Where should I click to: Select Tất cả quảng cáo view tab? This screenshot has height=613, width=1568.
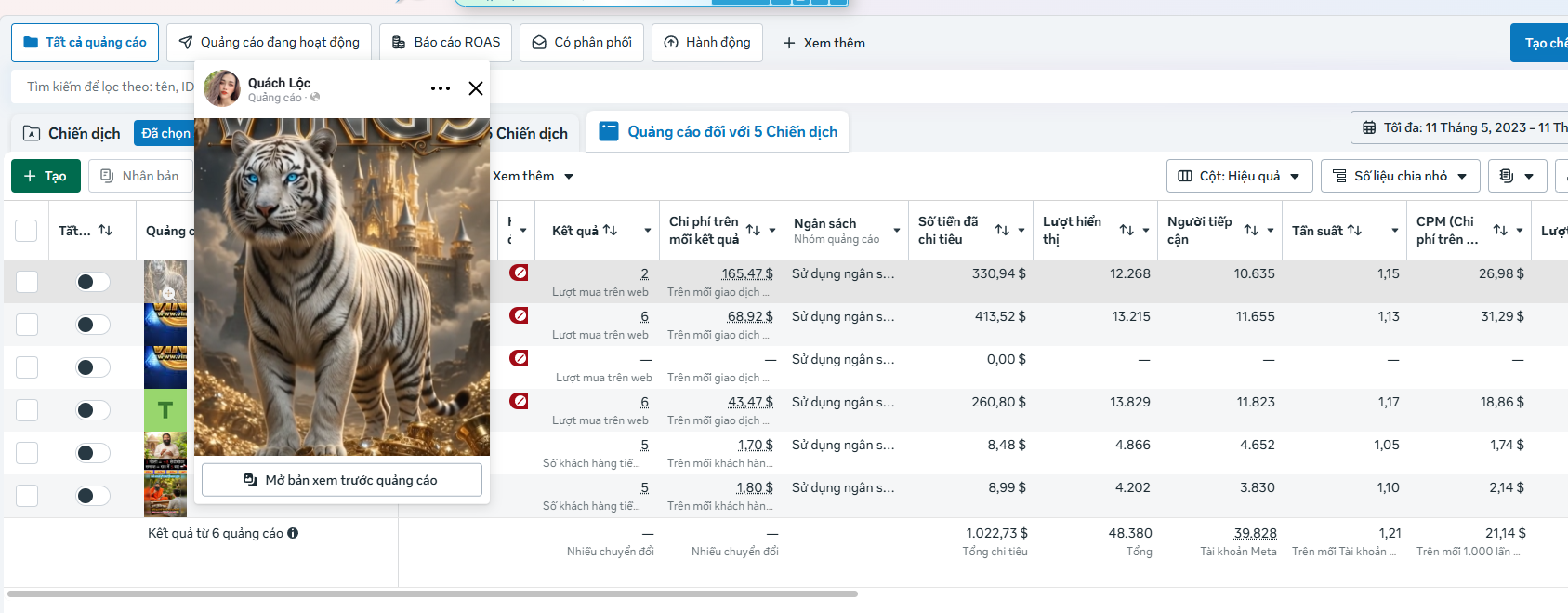(x=85, y=43)
